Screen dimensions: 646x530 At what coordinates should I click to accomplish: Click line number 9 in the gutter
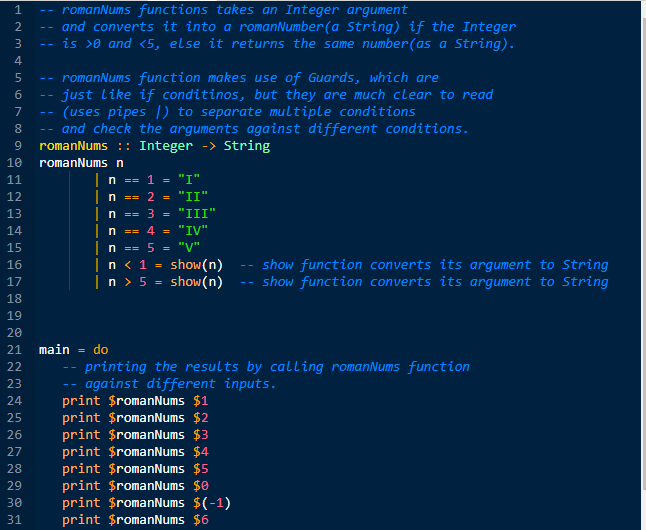click(16, 146)
